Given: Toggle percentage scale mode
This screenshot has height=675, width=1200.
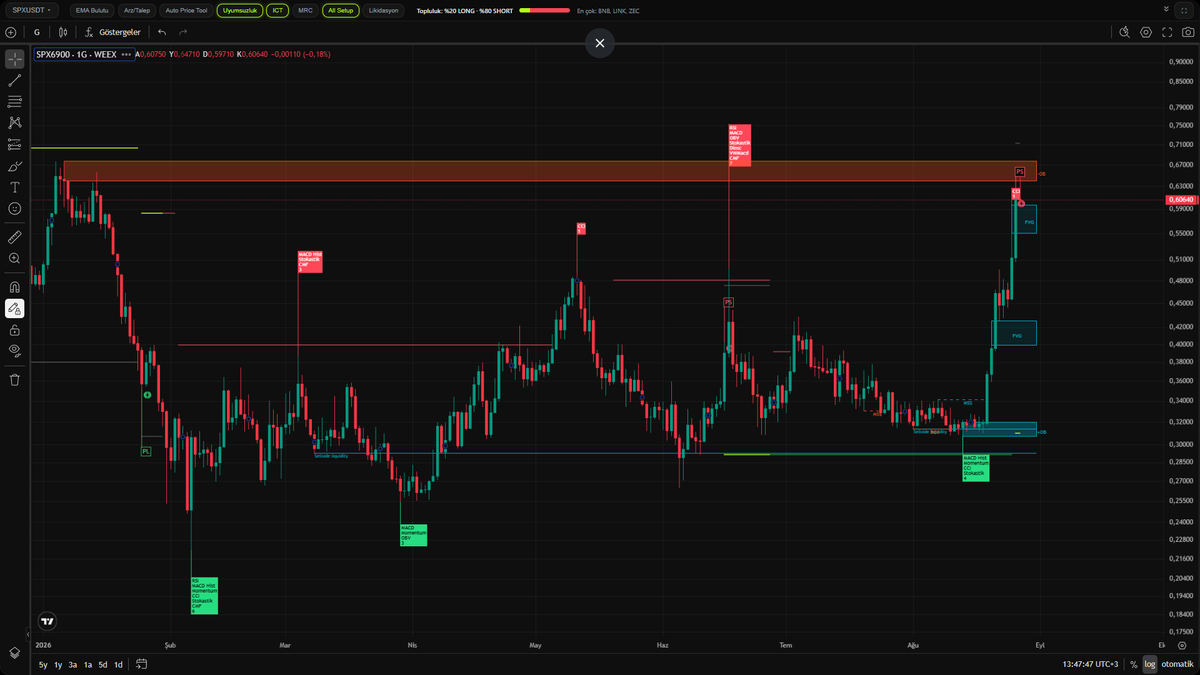Looking at the screenshot, I should [1134, 664].
